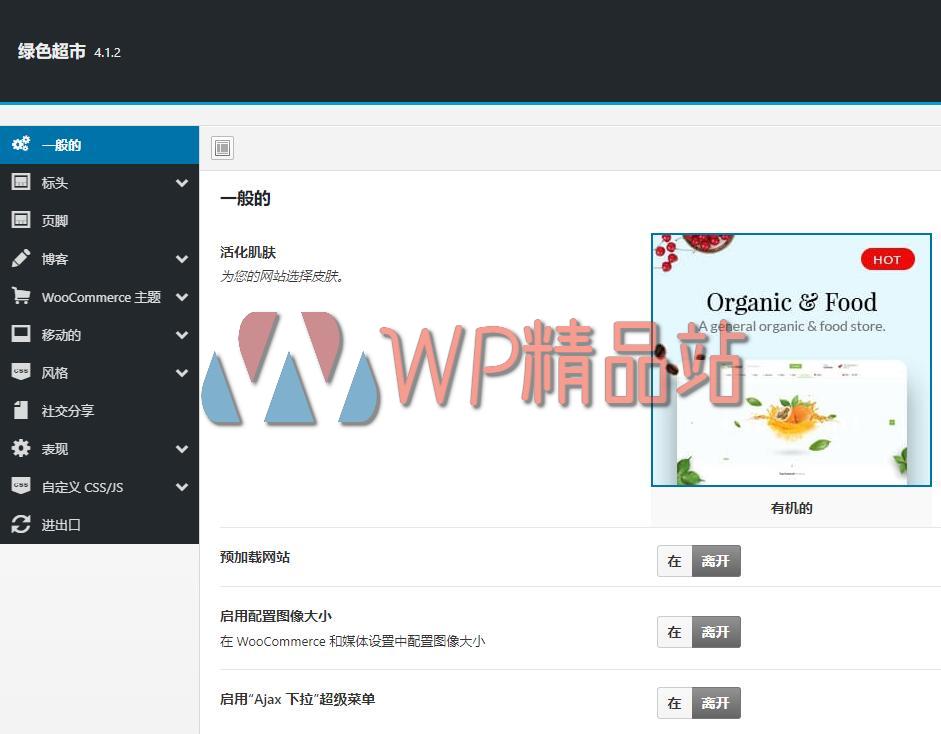This screenshot has height=734, width=941.
Task: Expand the 表现 section chevron
Action: 182,448
